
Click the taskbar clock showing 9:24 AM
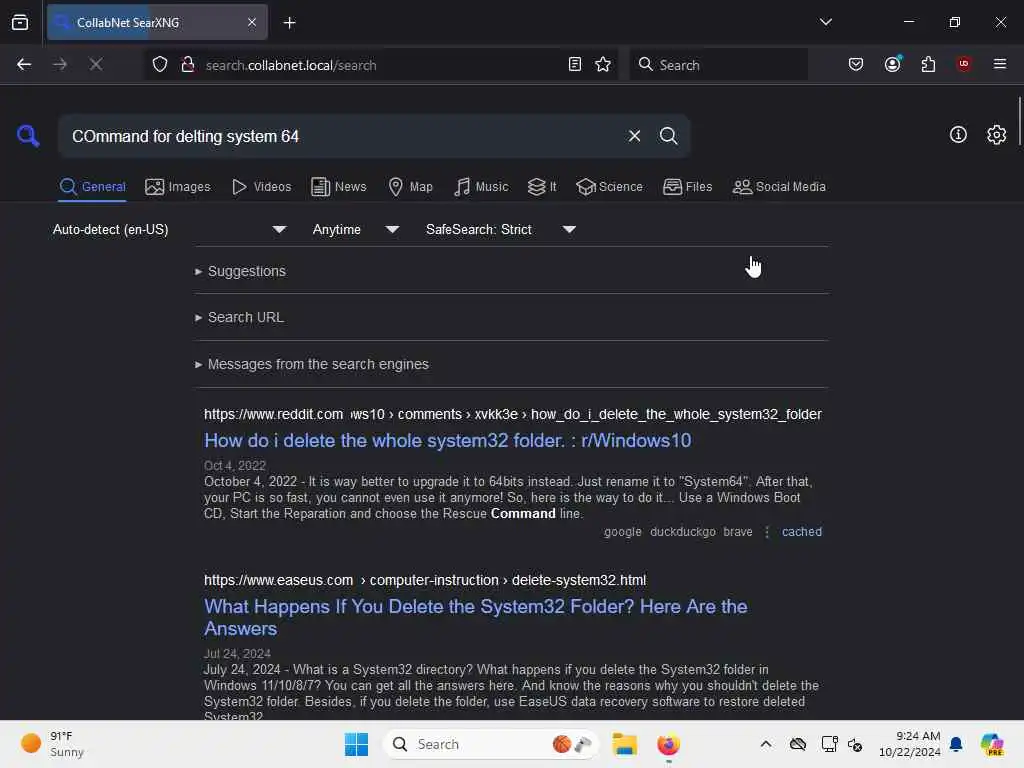pos(909,744)
